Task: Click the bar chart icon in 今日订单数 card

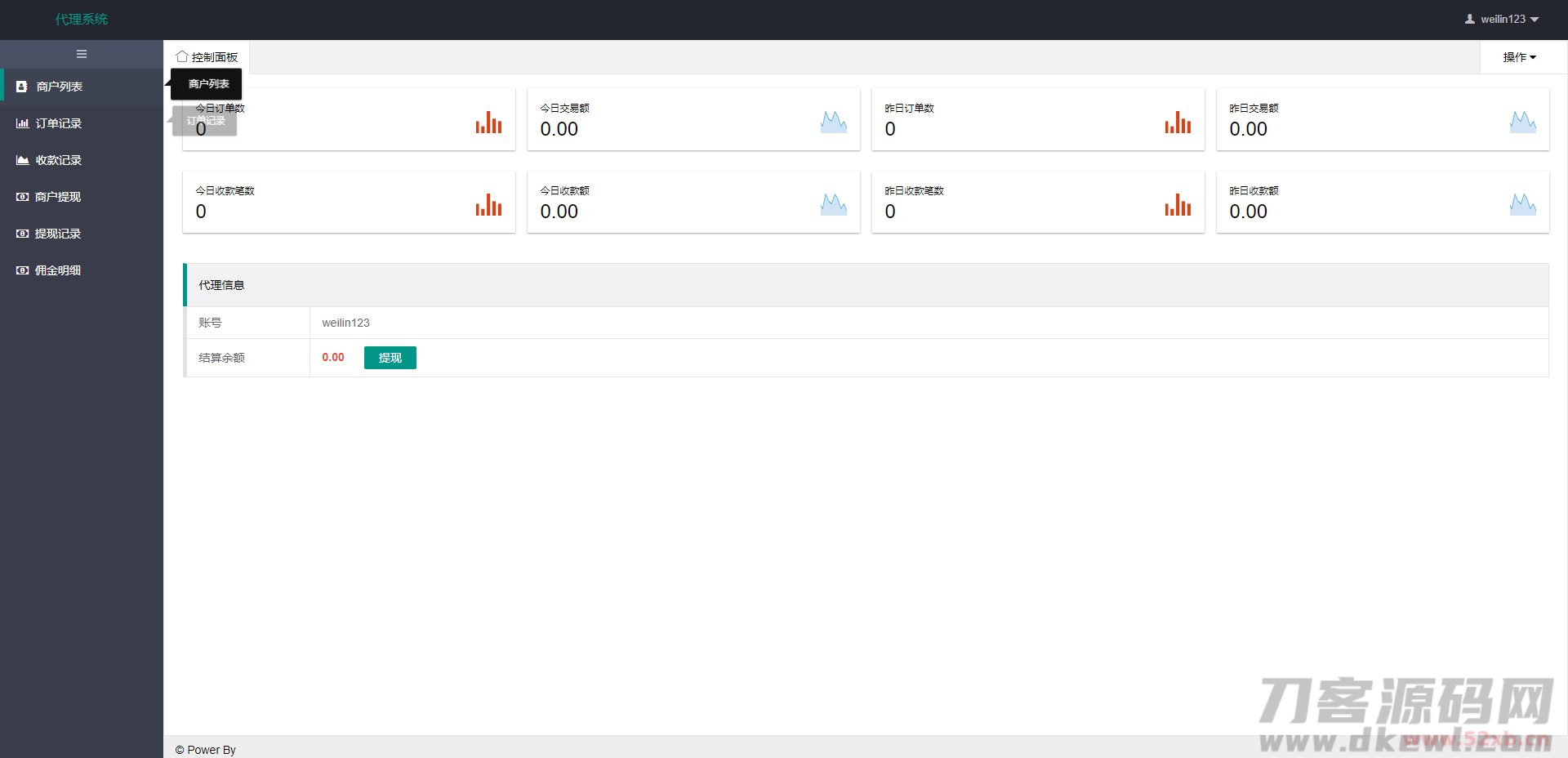Action: pos(488,123)
